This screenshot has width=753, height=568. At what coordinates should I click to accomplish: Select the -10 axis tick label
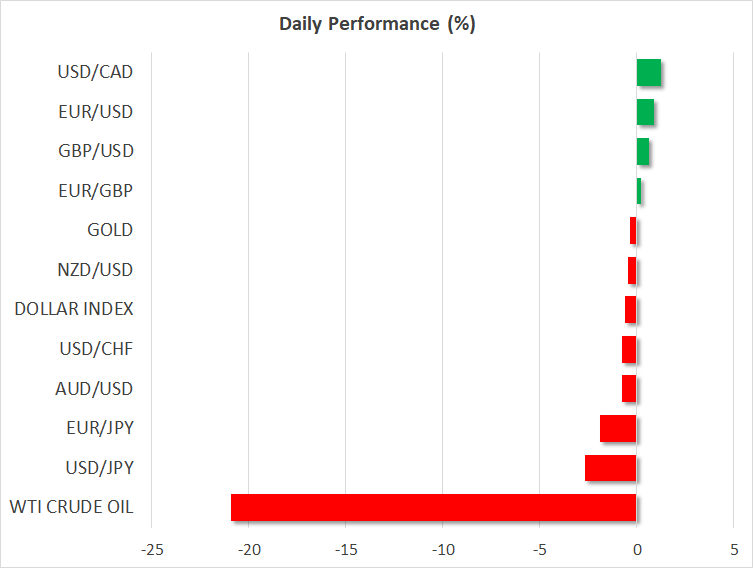click(x=443, y=550)
